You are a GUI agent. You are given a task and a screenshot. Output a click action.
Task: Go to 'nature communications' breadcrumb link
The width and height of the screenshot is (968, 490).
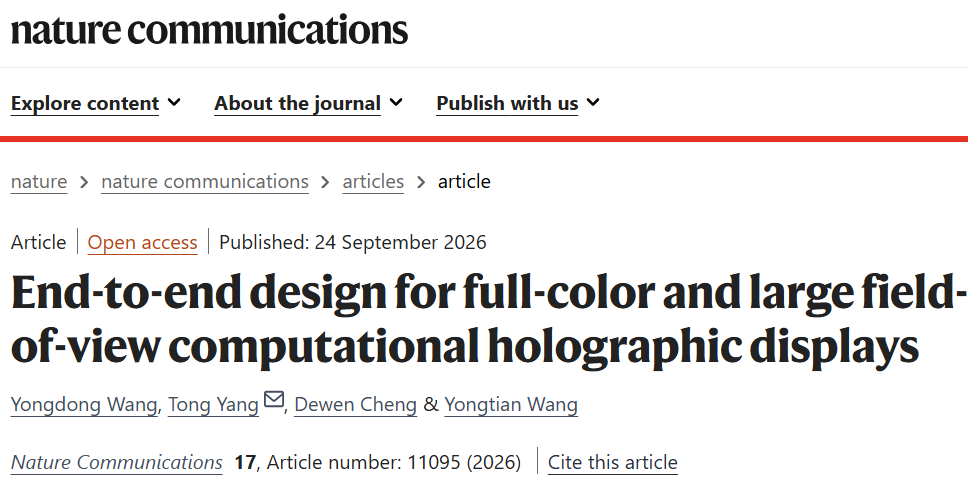pyautogui.click(x=205, y=182)
